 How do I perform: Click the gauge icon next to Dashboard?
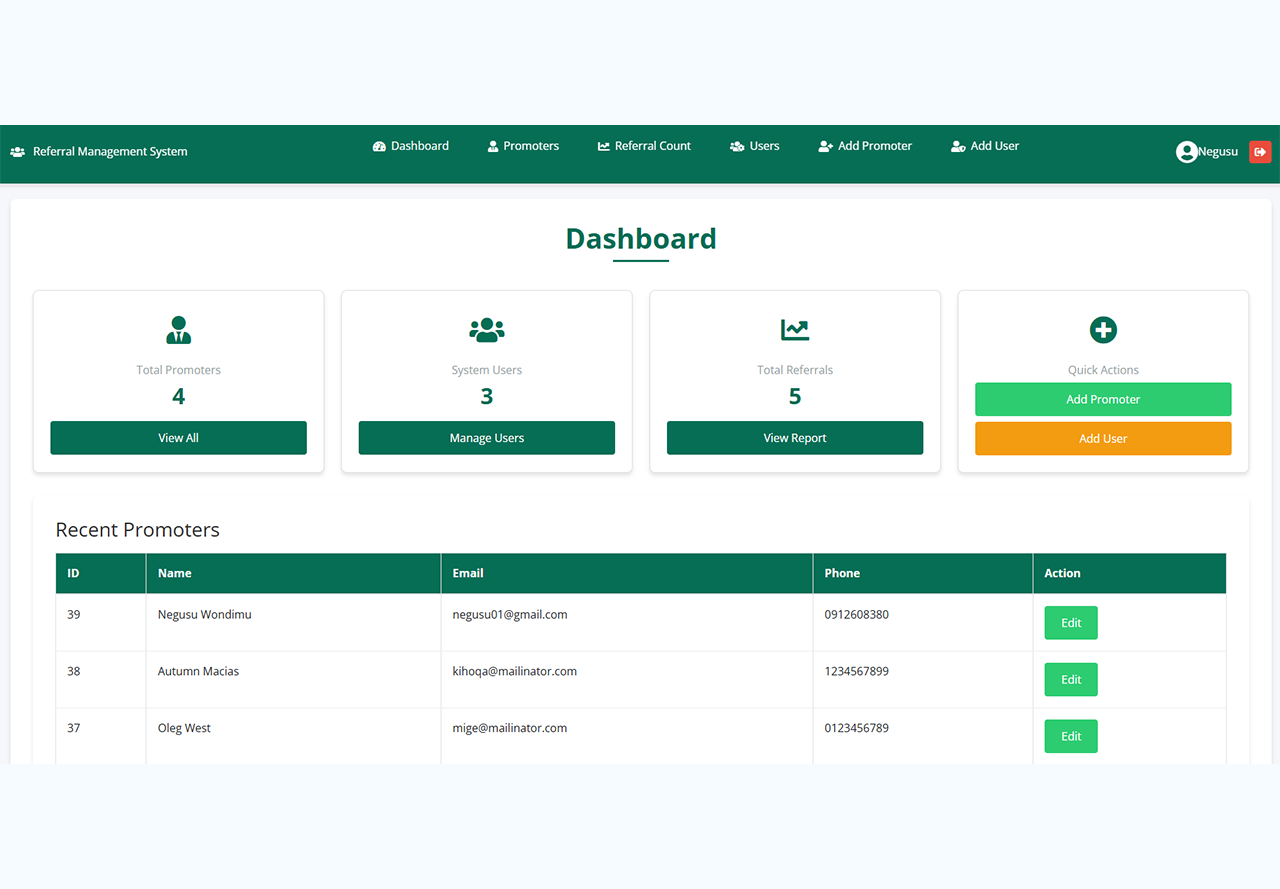[379, 146]
